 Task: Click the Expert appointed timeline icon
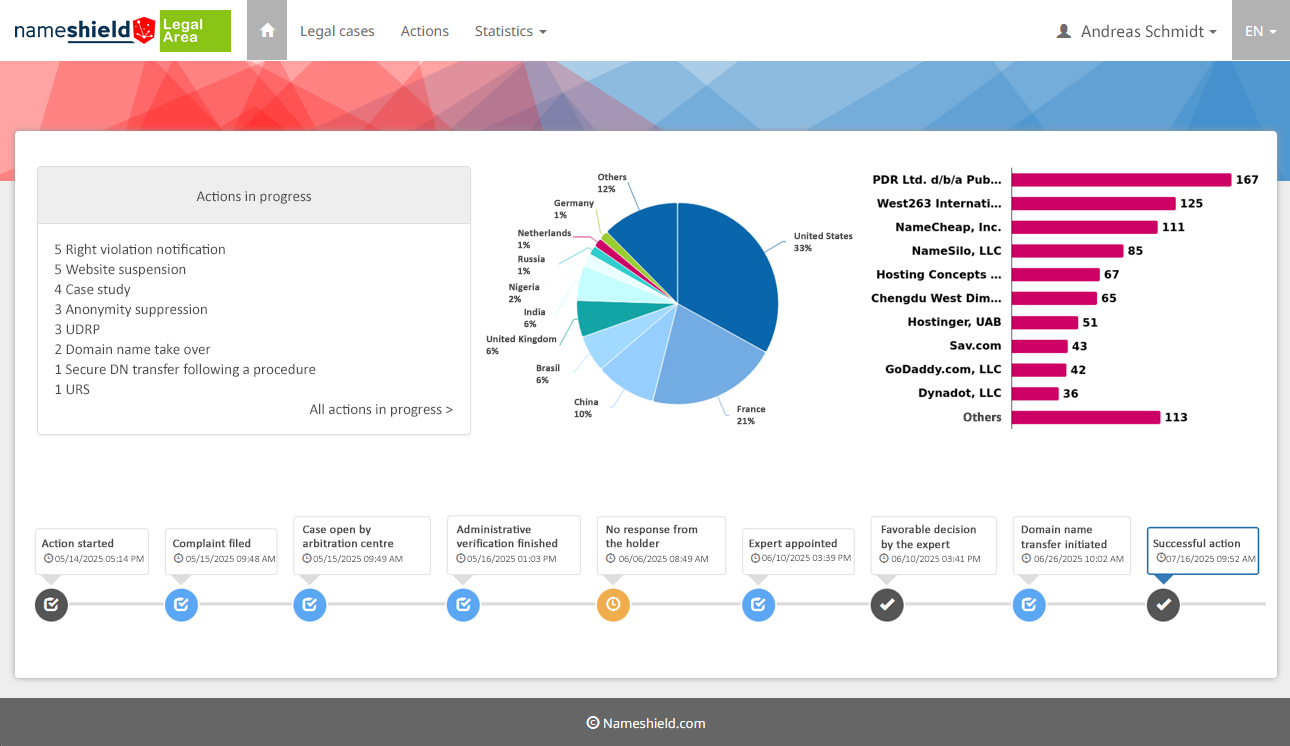[x=758, y=604]
